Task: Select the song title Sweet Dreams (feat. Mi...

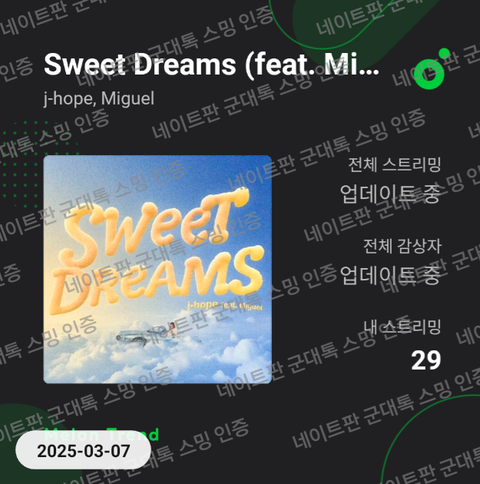Action: [211, 64]
